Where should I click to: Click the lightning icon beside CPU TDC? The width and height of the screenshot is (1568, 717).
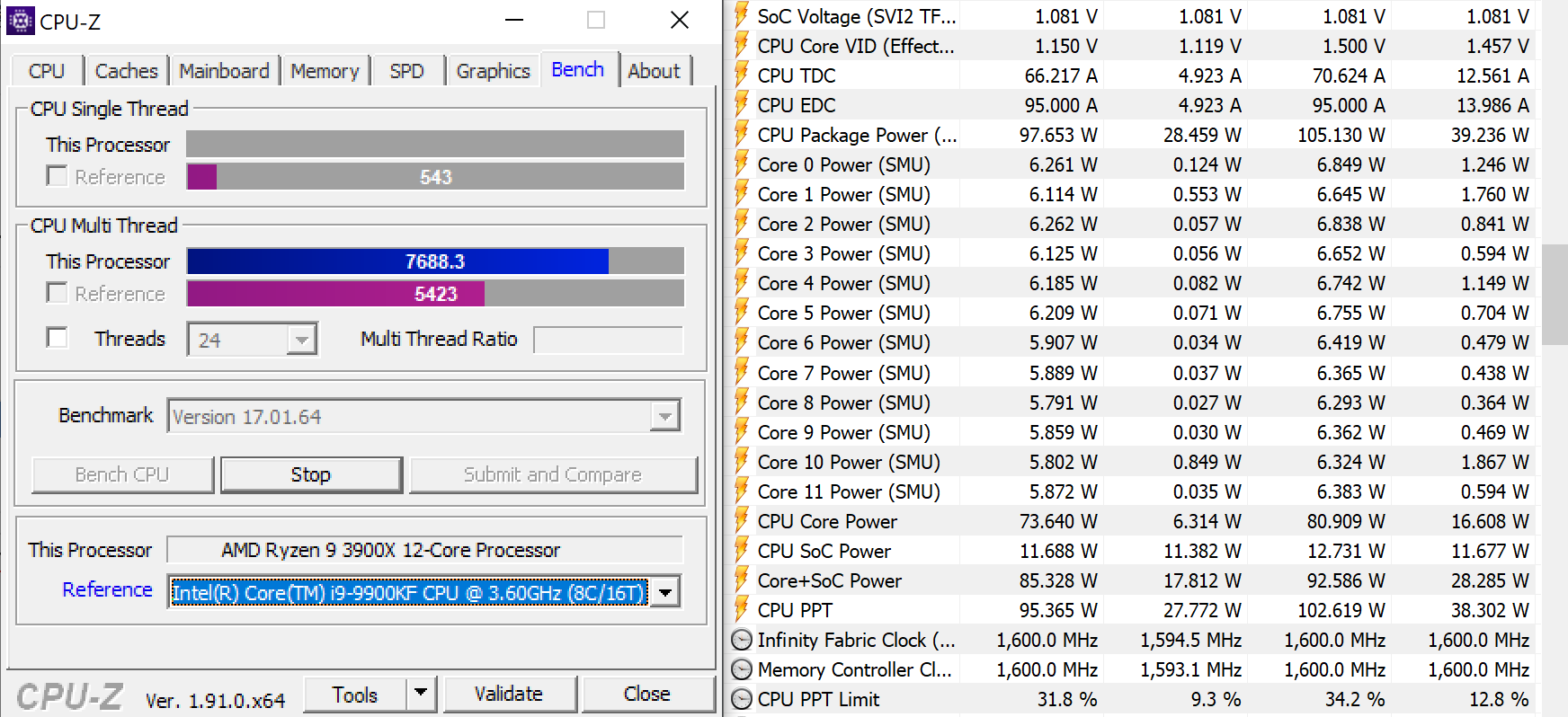click(x=742, y=75)
